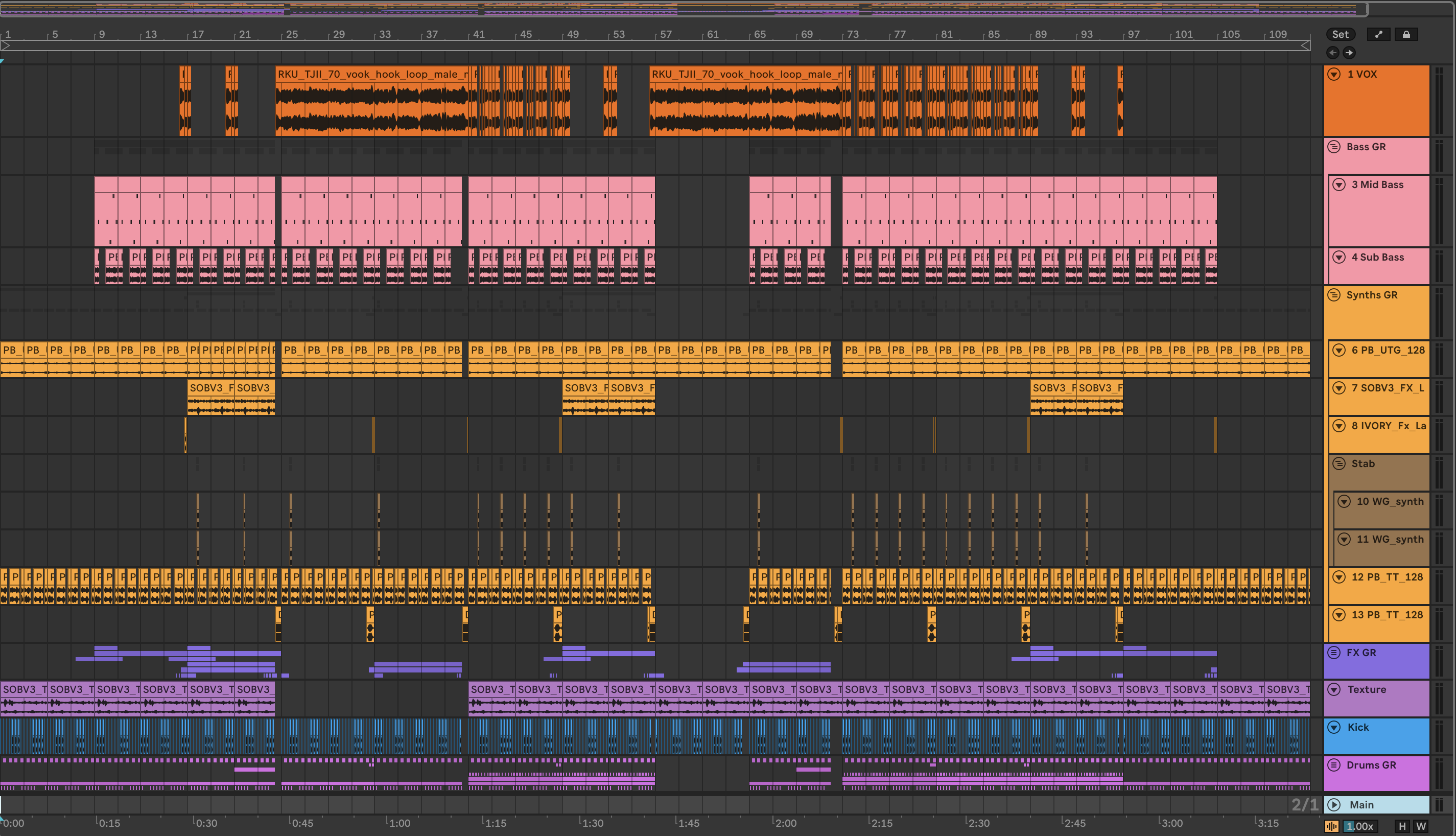Unfold the 1 VOX track arrow

(x=1334, y=74)
